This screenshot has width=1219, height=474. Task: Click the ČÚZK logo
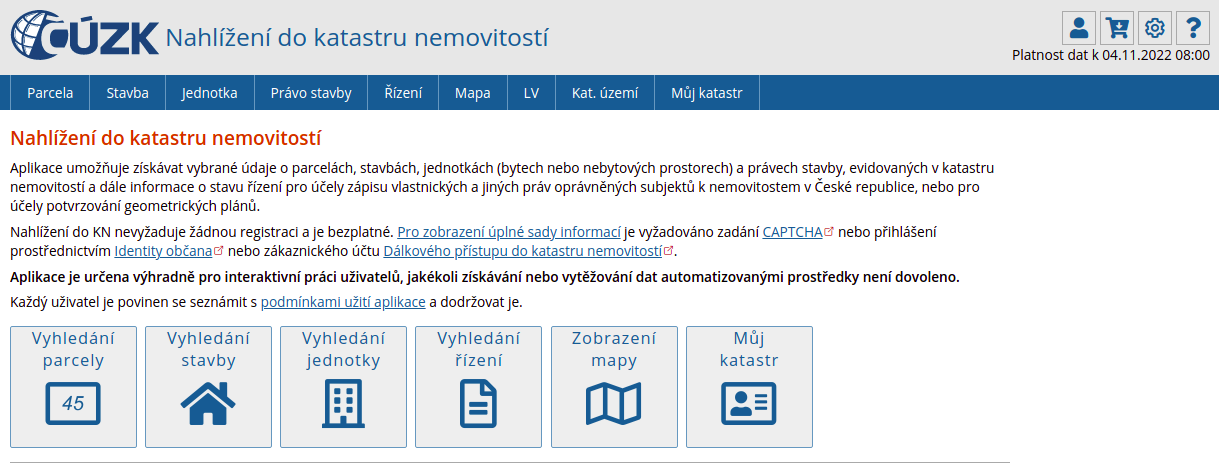85,36
